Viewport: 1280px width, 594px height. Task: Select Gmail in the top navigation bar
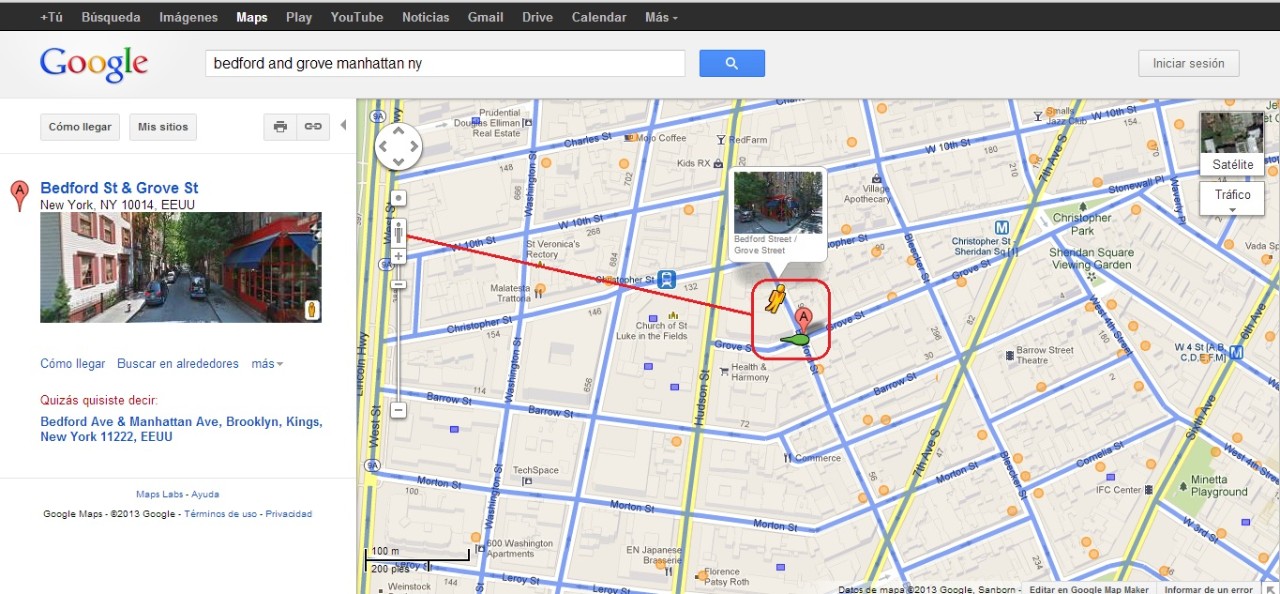(x=485, y=17)
